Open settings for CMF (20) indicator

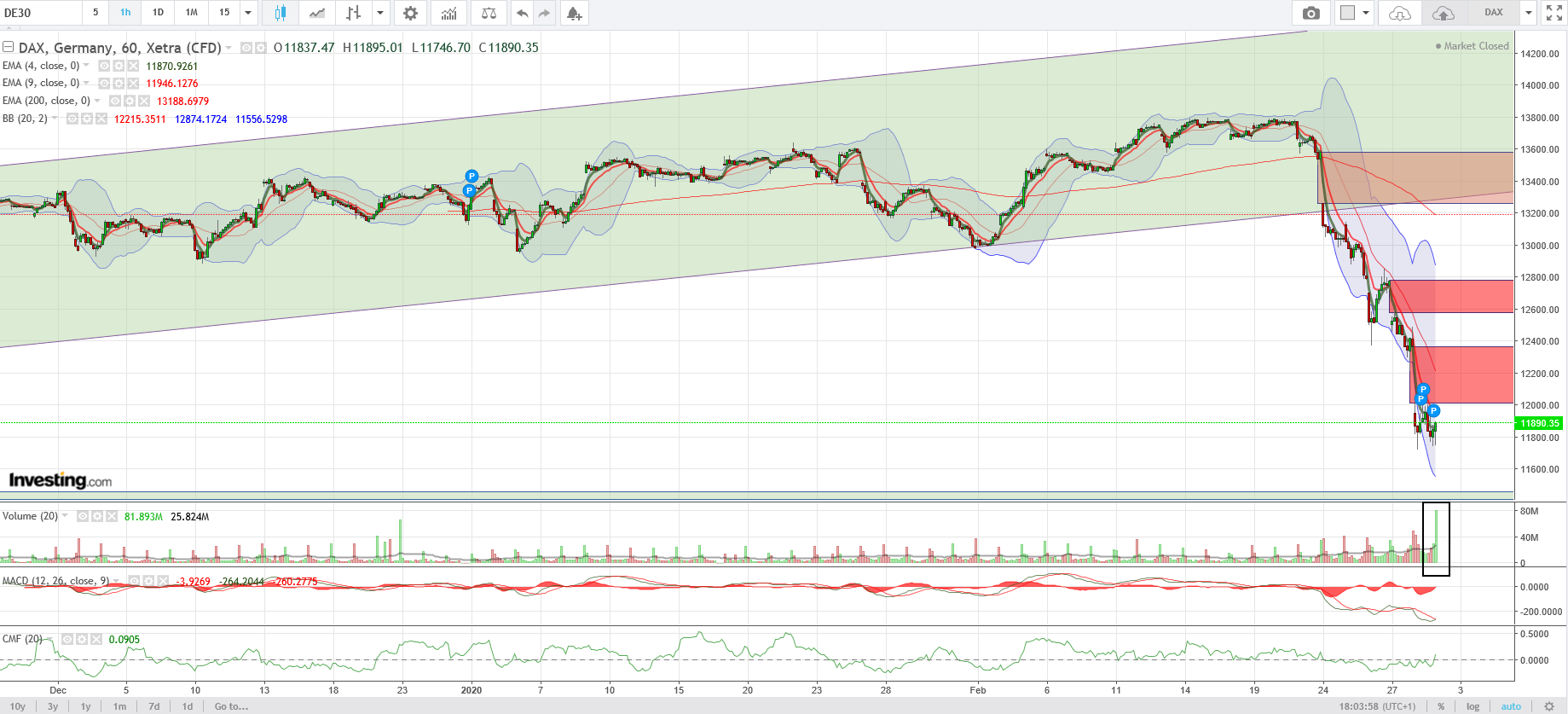pos(82,639)
